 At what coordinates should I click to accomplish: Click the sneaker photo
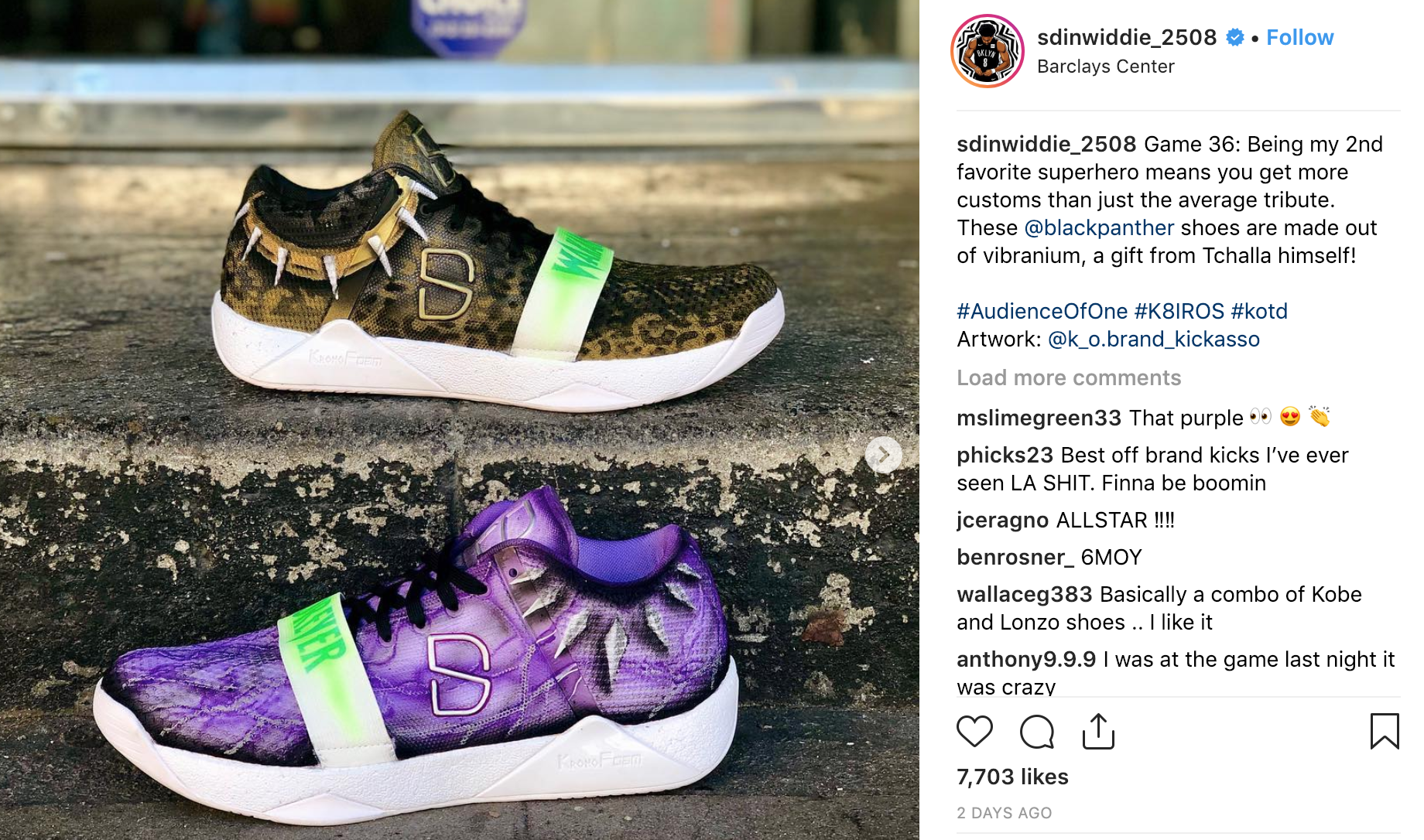click(x=460, y=420)
